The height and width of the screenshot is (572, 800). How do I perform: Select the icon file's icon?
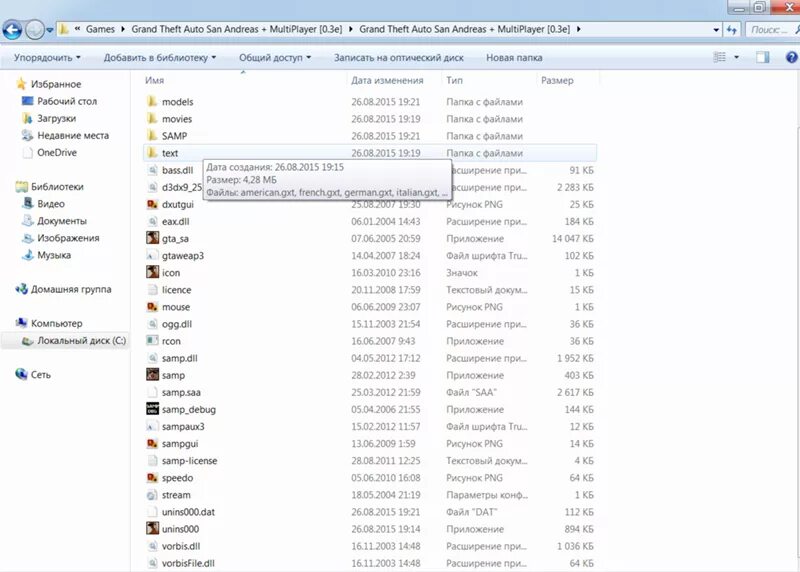click(x=152, y=272)
